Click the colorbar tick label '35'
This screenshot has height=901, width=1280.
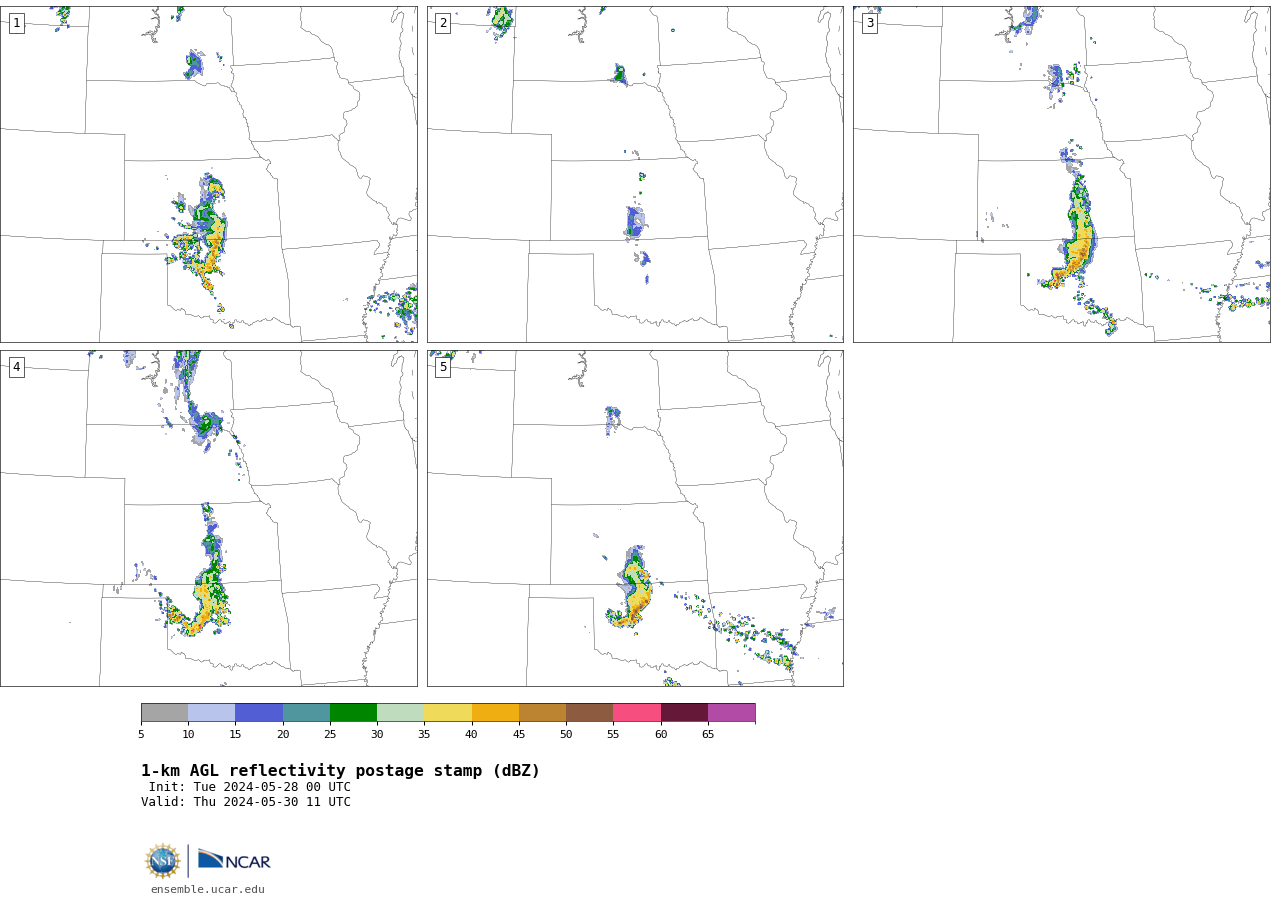coord(424,735)
